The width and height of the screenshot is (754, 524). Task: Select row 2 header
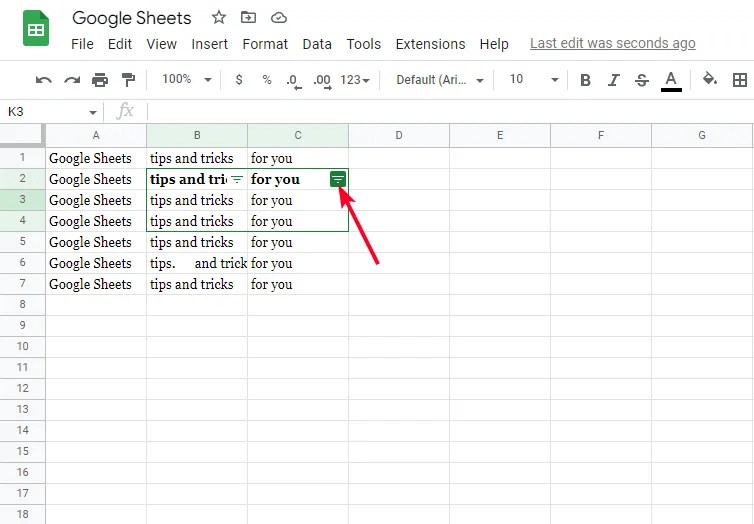pyautogui.click(x=23, y=179)
